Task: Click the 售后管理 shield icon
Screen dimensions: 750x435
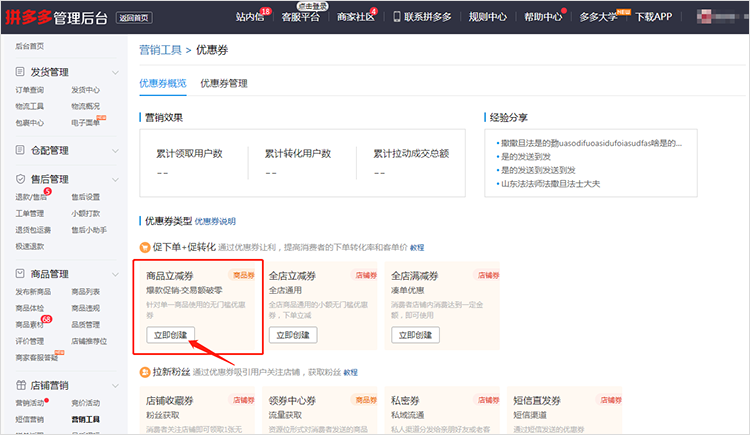Action: point(20,179)
